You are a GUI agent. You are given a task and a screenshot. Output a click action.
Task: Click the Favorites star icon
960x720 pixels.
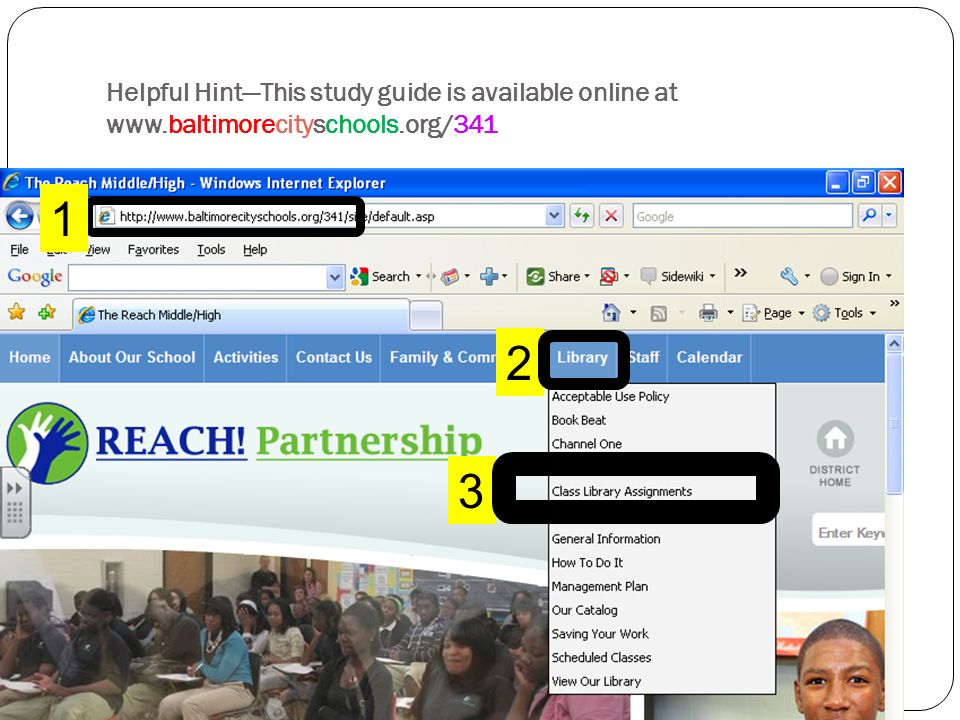(x=17, y=313)
